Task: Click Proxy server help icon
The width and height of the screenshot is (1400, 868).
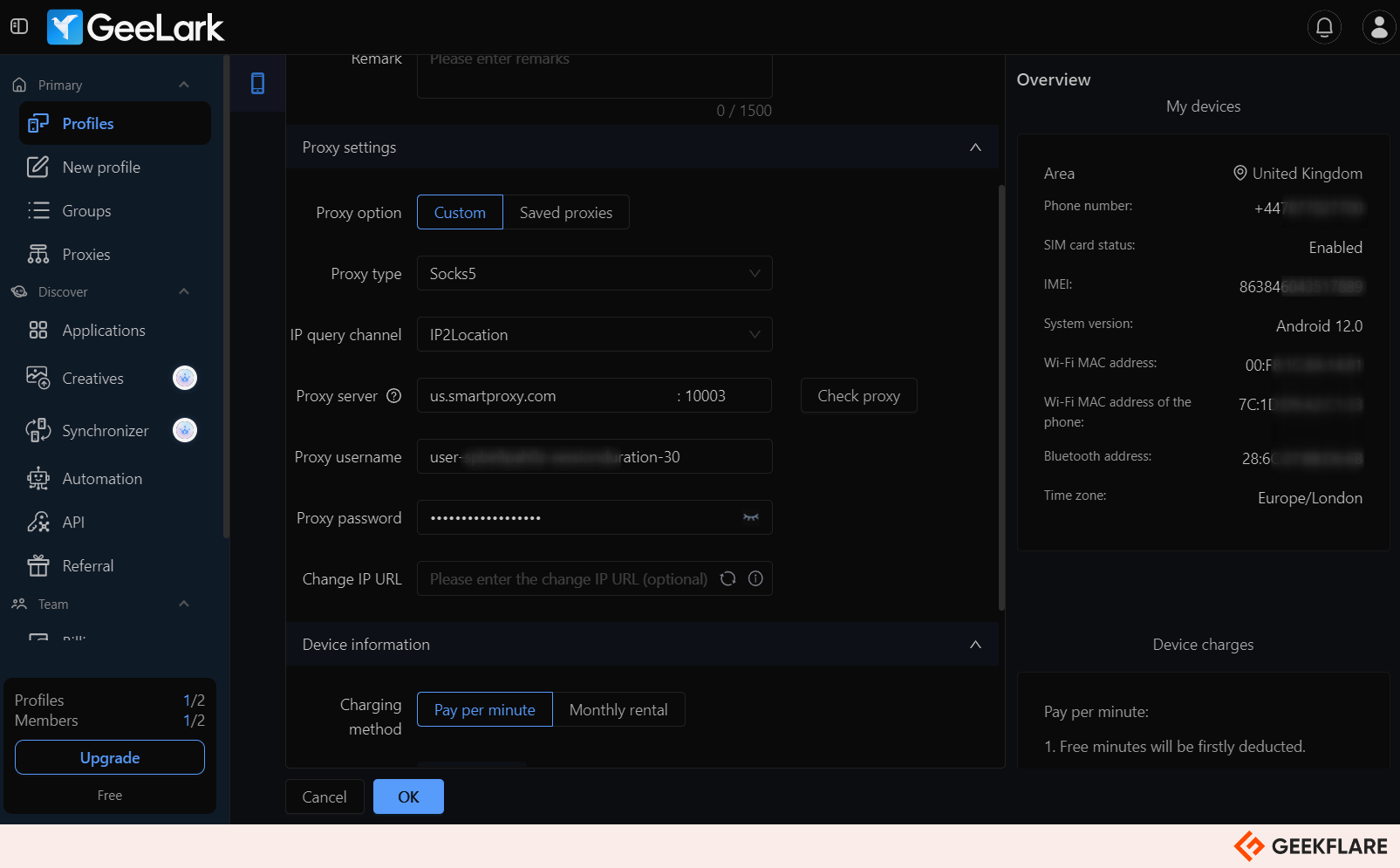Action: tap(394, 396)
